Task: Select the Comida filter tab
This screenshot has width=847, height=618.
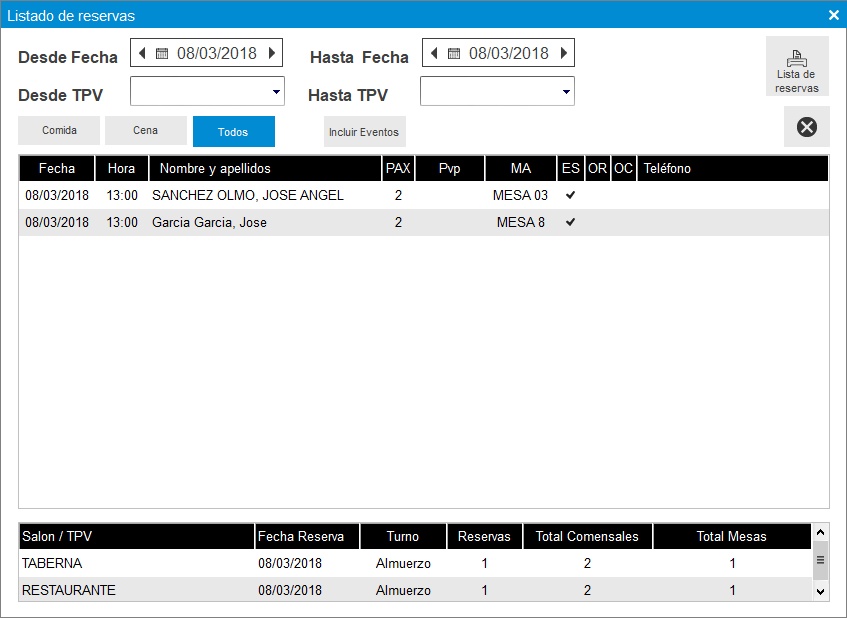Action: click(x=59, y=131)
